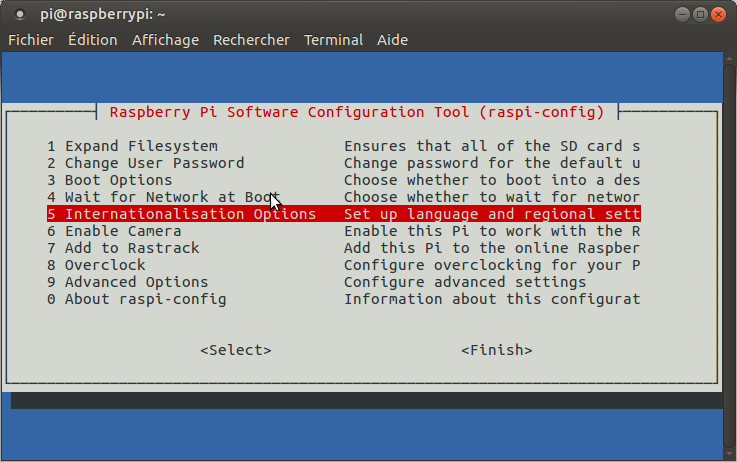Open the Fichier menu

pos(31,40)
